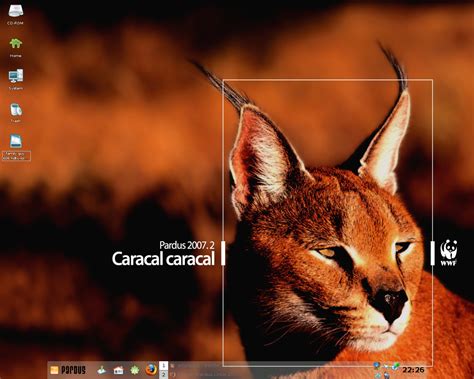
Task: Click the upper-left system tray icon
Action: pyautogui.click(x=376, y=366)
